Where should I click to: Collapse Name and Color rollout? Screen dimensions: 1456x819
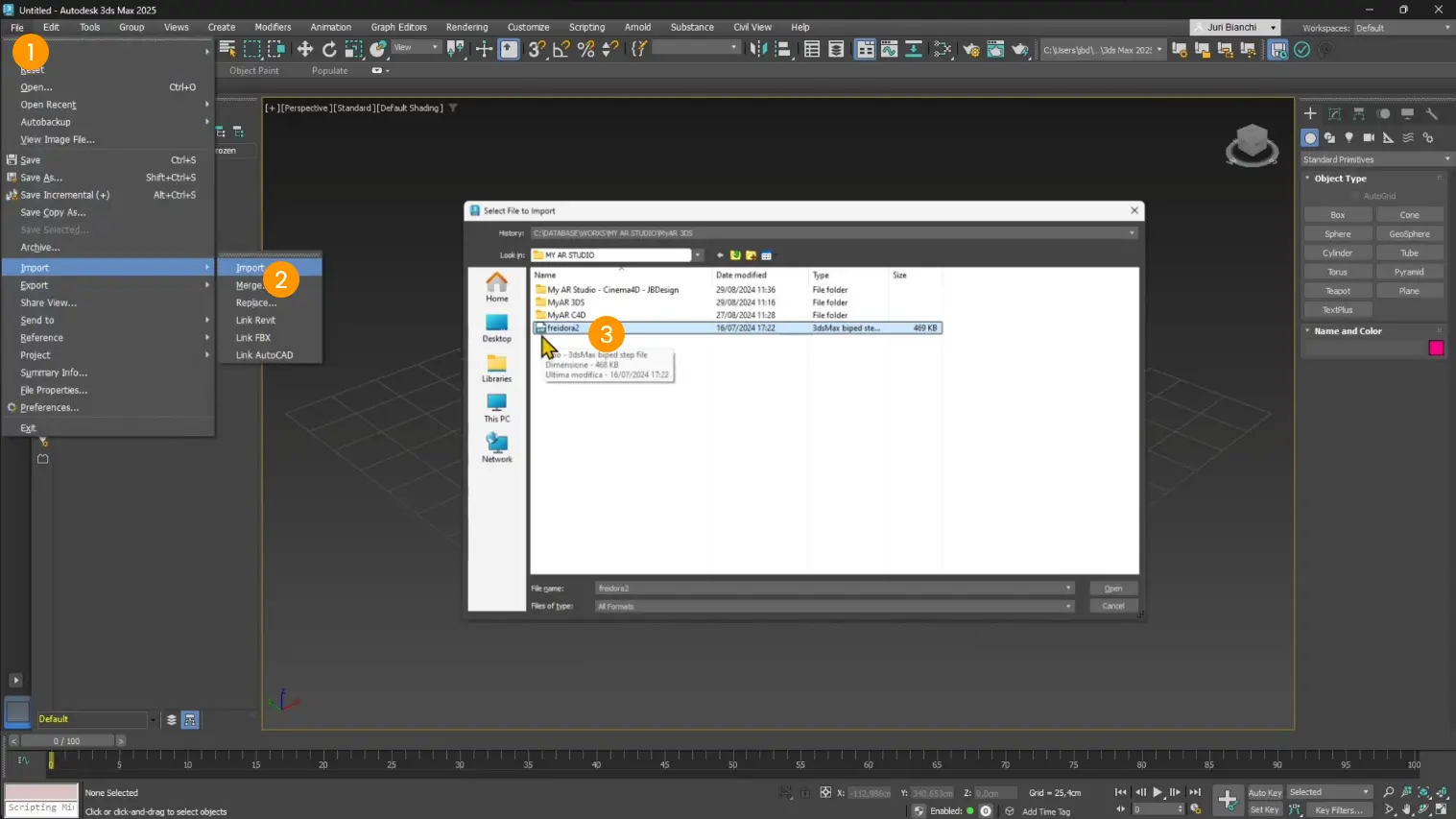pyautogui.click(x=1348, y=331)
